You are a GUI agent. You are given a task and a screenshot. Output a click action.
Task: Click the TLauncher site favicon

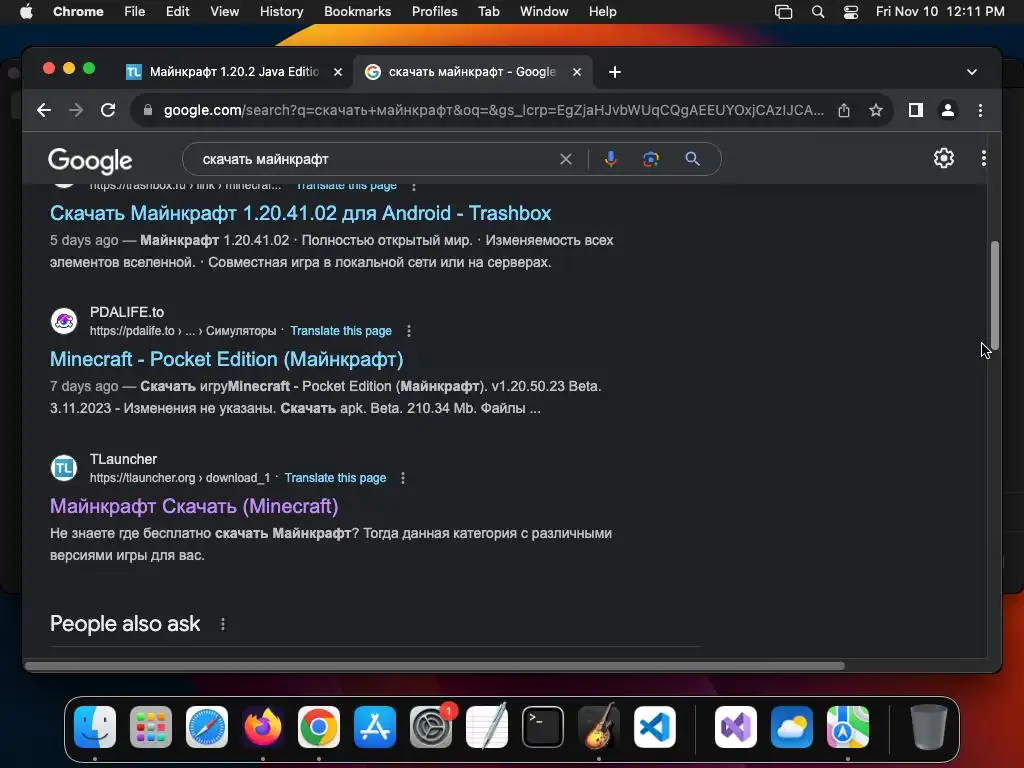[x=64, y=468]
